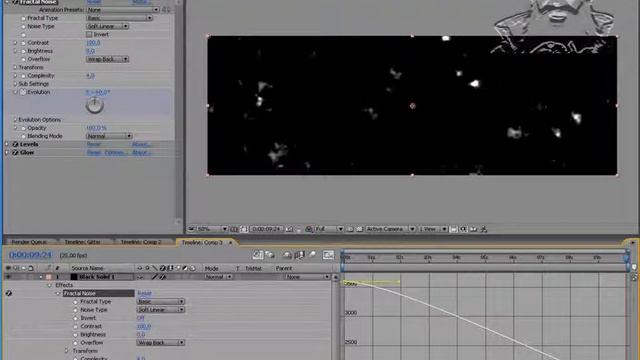Expand Transform group in Effect Controls

click(15, 68)
